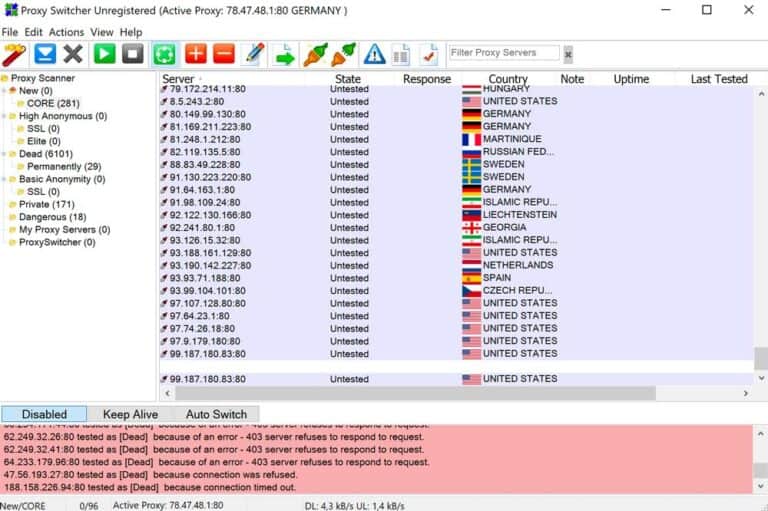Select the ProxySwitcher (0) folder
768x511 pixels.
coord(57,243)
